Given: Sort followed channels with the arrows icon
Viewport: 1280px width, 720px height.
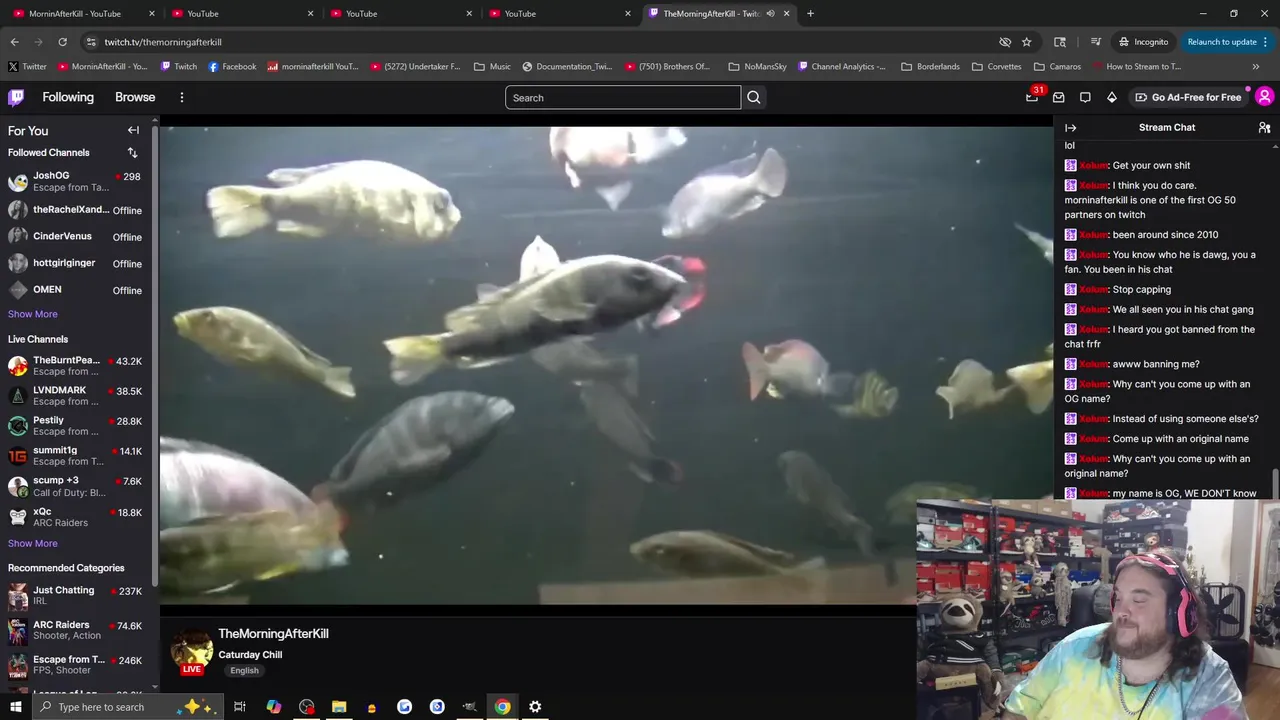Looking at the screenshot, I should (x=132, y=152).
